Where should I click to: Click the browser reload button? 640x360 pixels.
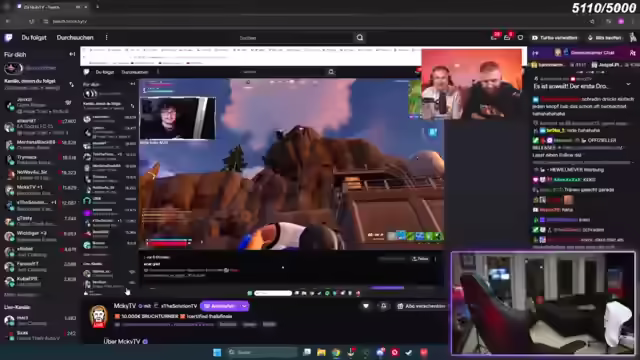tap(31, 21)
